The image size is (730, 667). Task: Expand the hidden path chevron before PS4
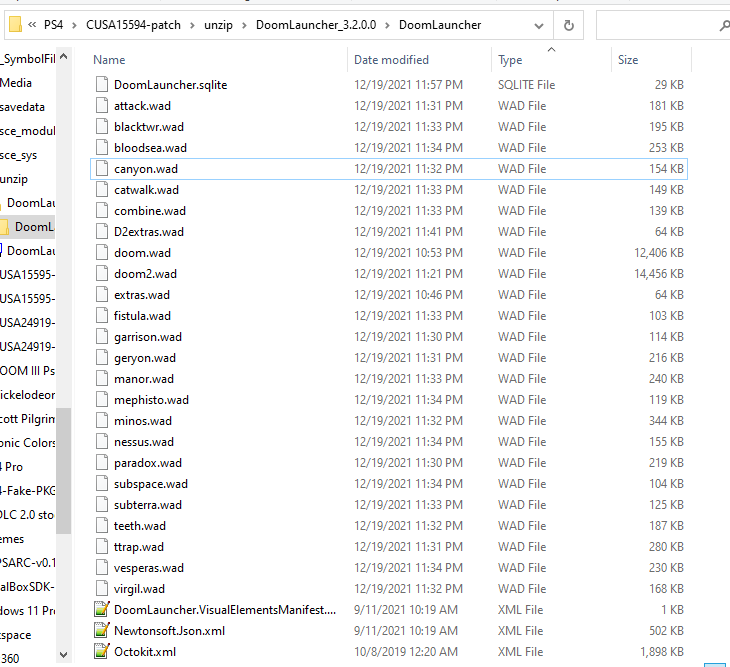(32, 25)
